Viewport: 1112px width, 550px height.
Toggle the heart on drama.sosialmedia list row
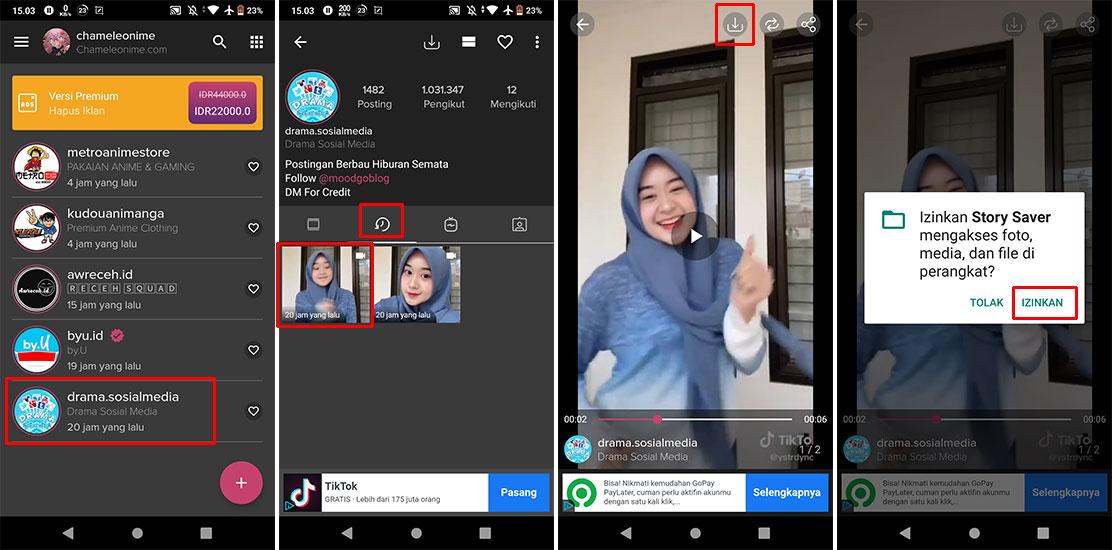point(253,410)
